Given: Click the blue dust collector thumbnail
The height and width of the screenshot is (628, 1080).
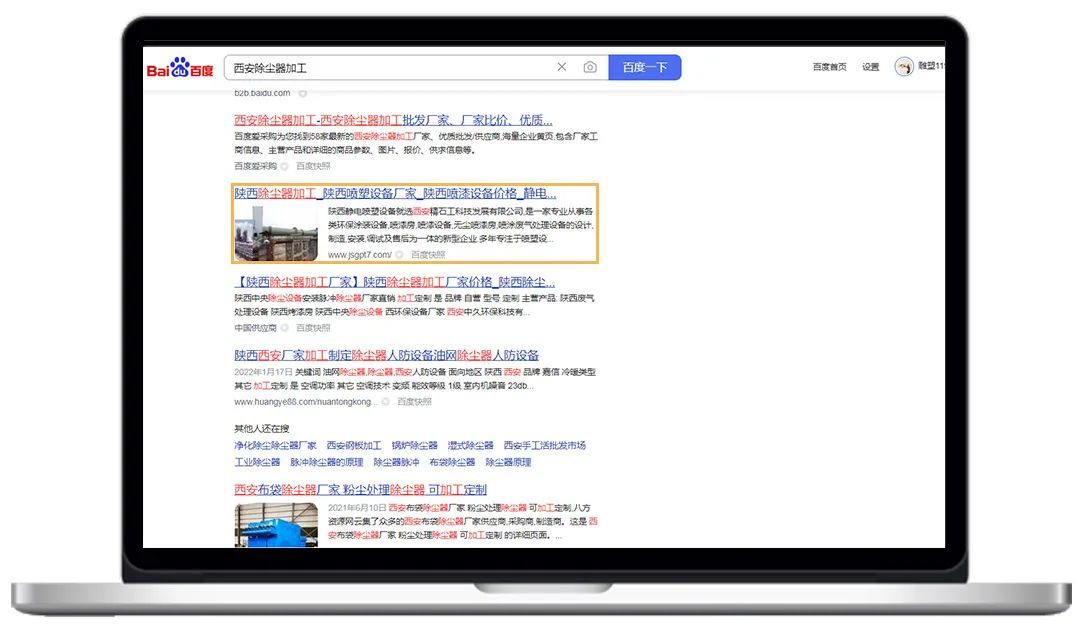Looking at the screenshot, I should pyautogui.click(x=276, y=525).
